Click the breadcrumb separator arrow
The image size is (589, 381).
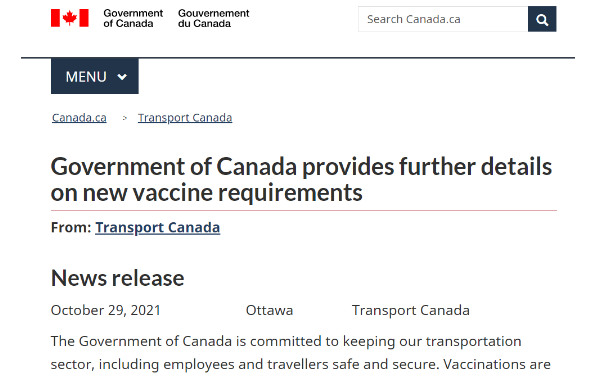tap(125, 118)
